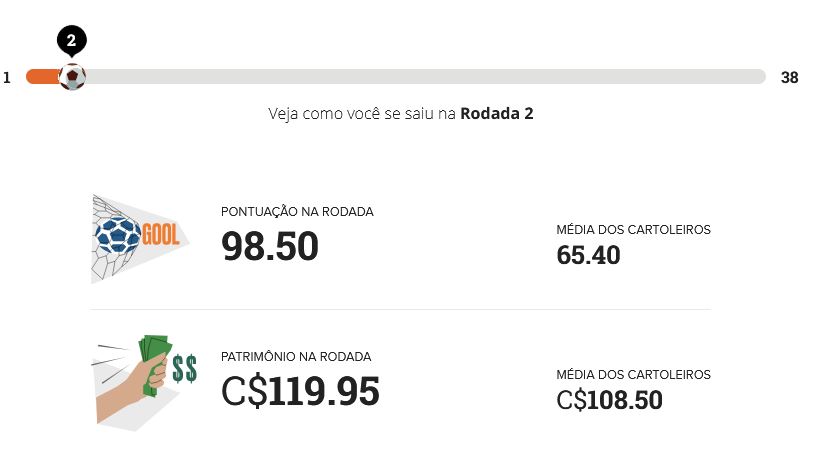This screenshot has height=454, width=833.
Task: Click the C$108.50 average patrimony value
Action: [x=609, y=401]
